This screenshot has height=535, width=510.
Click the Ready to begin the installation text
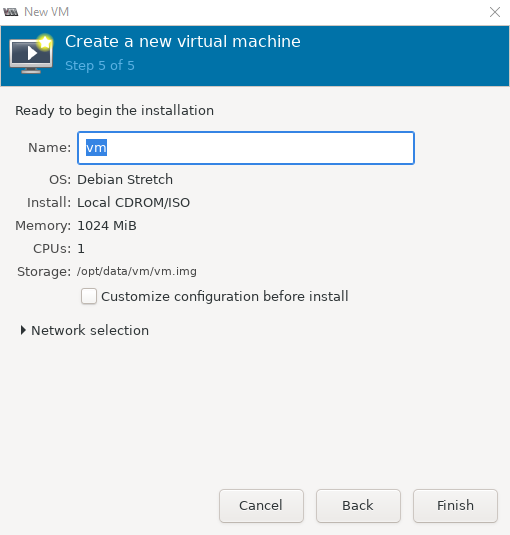point(114,111)
